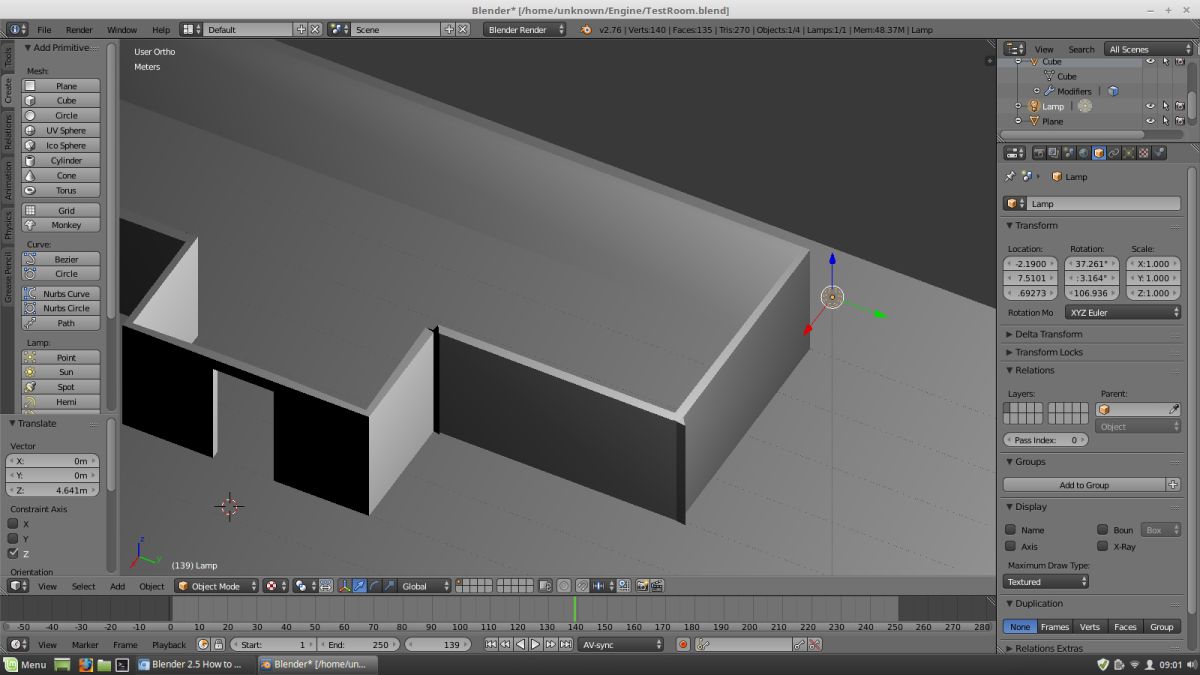Open the Global orientation dropdown
The width and height of the screenshot is (1200, 675).
click(x=426, y=586)
